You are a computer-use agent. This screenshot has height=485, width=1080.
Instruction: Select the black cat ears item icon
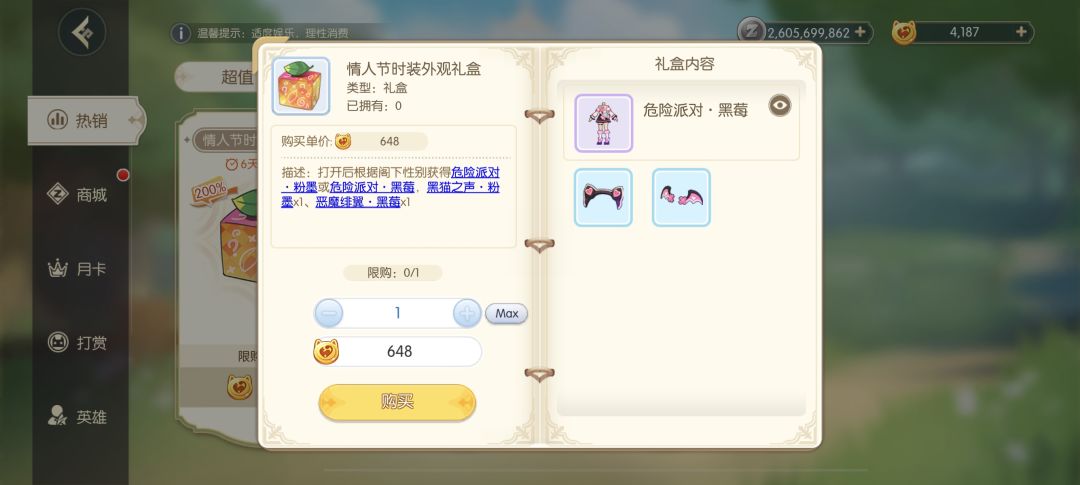click(603, 197)
